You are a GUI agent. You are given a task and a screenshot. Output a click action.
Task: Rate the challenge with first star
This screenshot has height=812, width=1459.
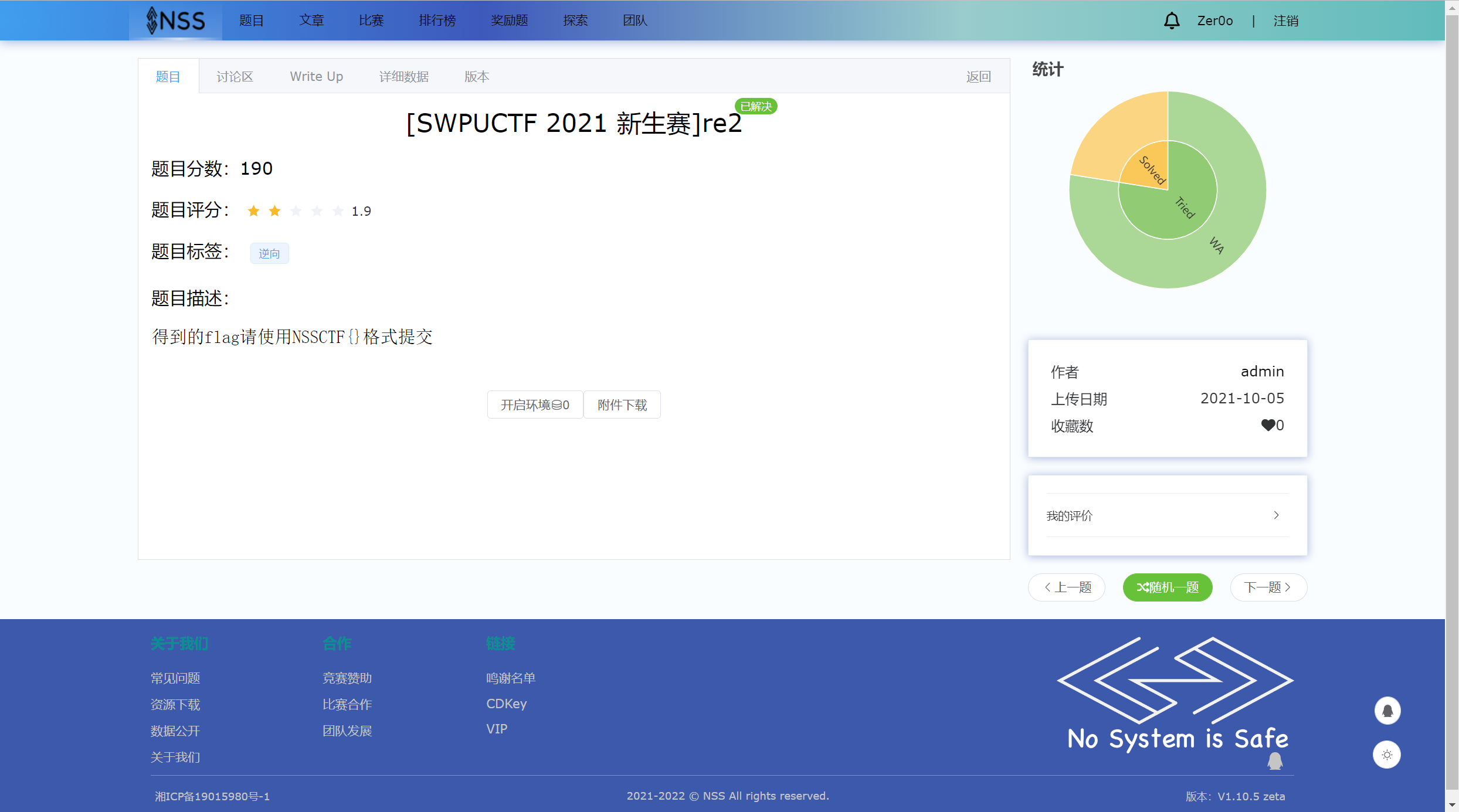coord(253,210)
